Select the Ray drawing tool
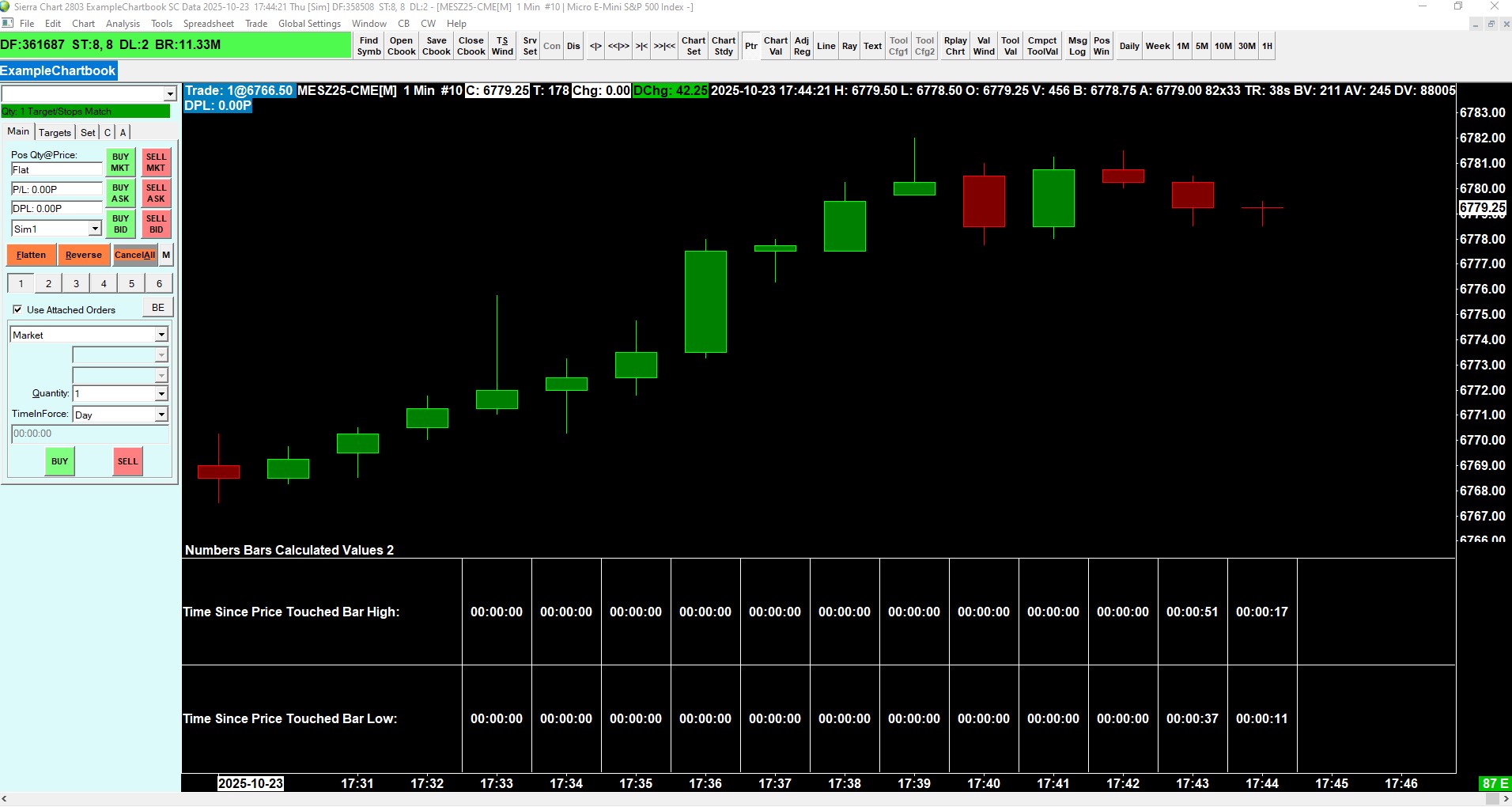 [x=849, y=46]
